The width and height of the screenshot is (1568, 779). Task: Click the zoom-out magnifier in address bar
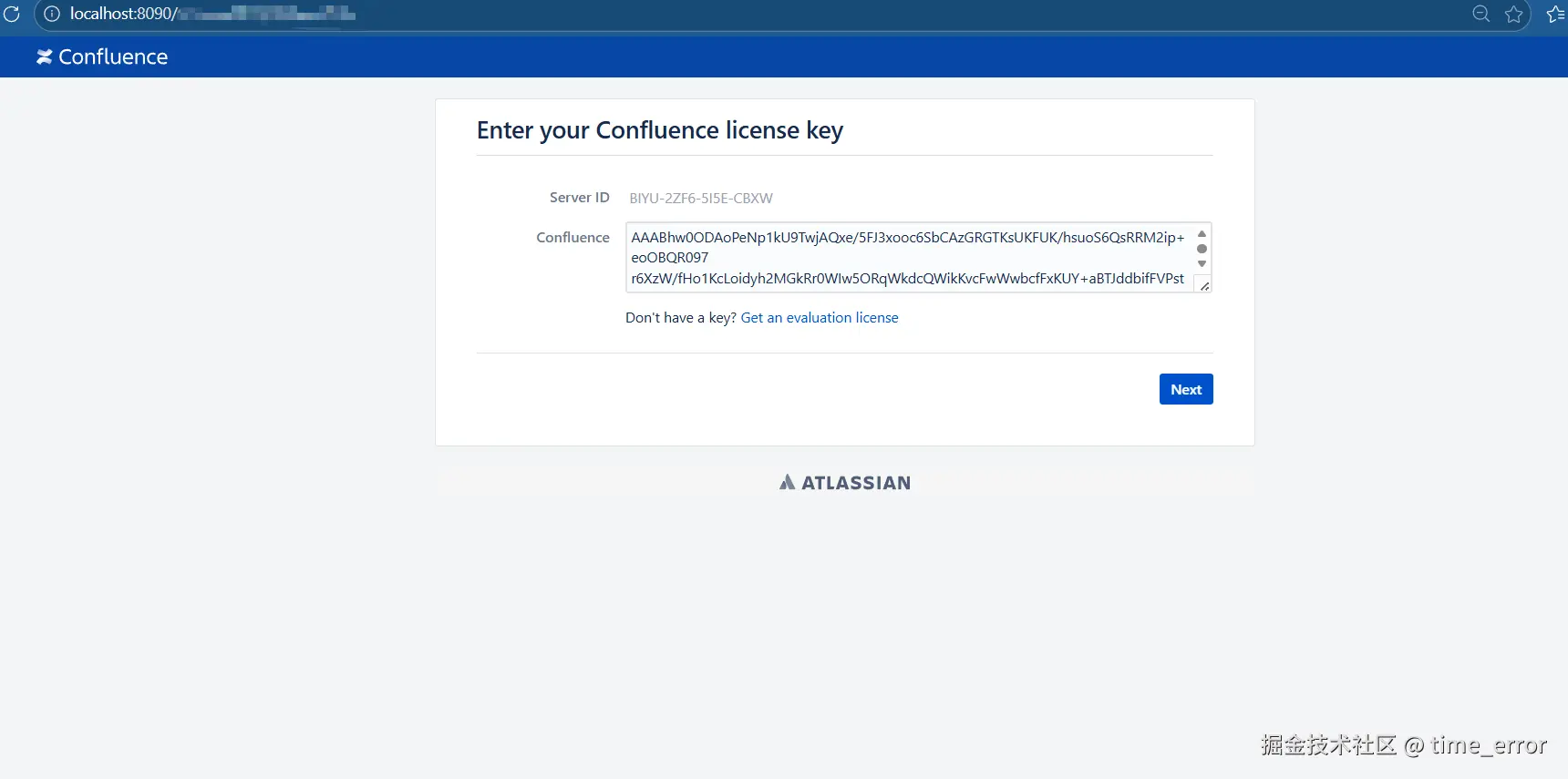1480,14
